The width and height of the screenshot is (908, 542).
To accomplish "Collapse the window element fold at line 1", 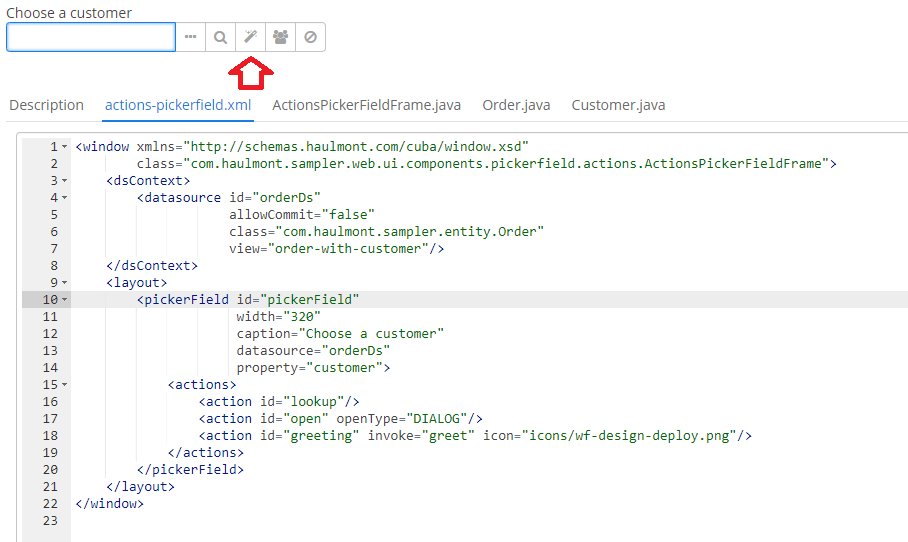I will tap(64, 147).
